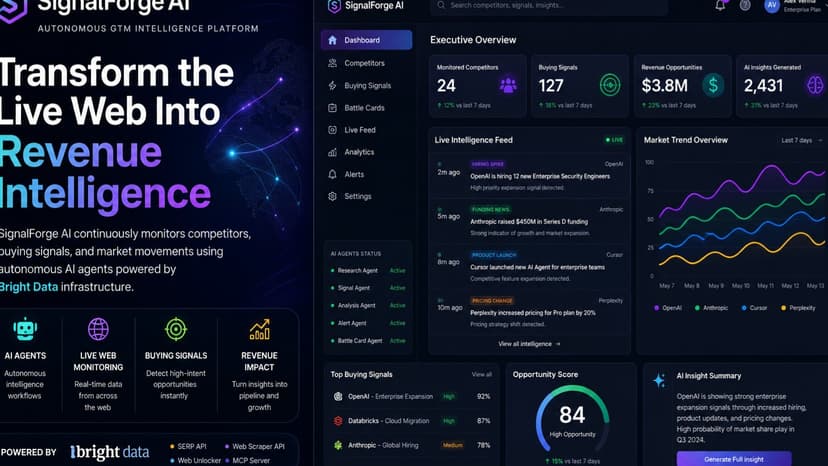
Task: Click the Generate Full Insight button
Action: [x=734, y=459]
